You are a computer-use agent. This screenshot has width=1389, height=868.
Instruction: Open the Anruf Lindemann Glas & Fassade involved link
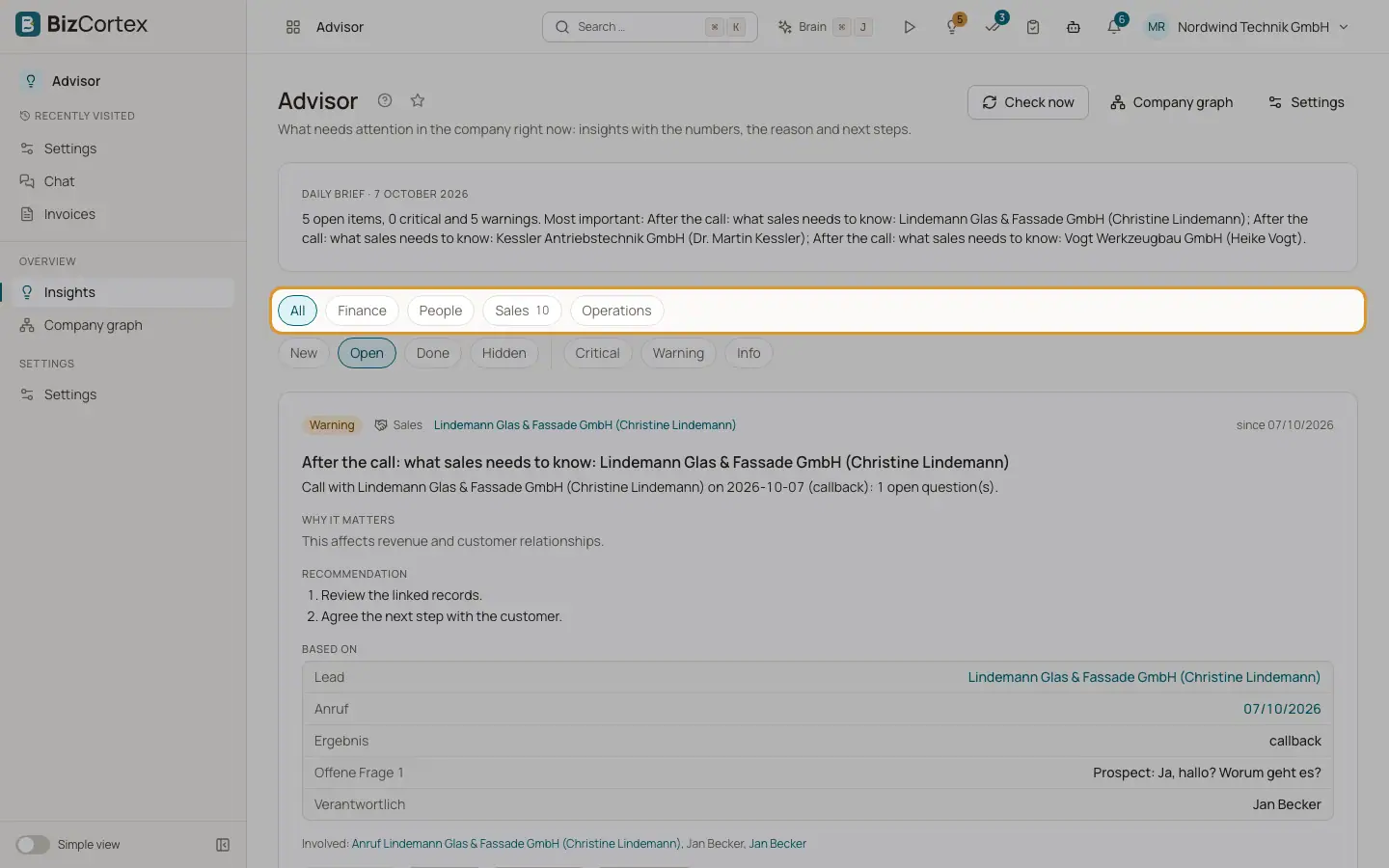[516, 844]
